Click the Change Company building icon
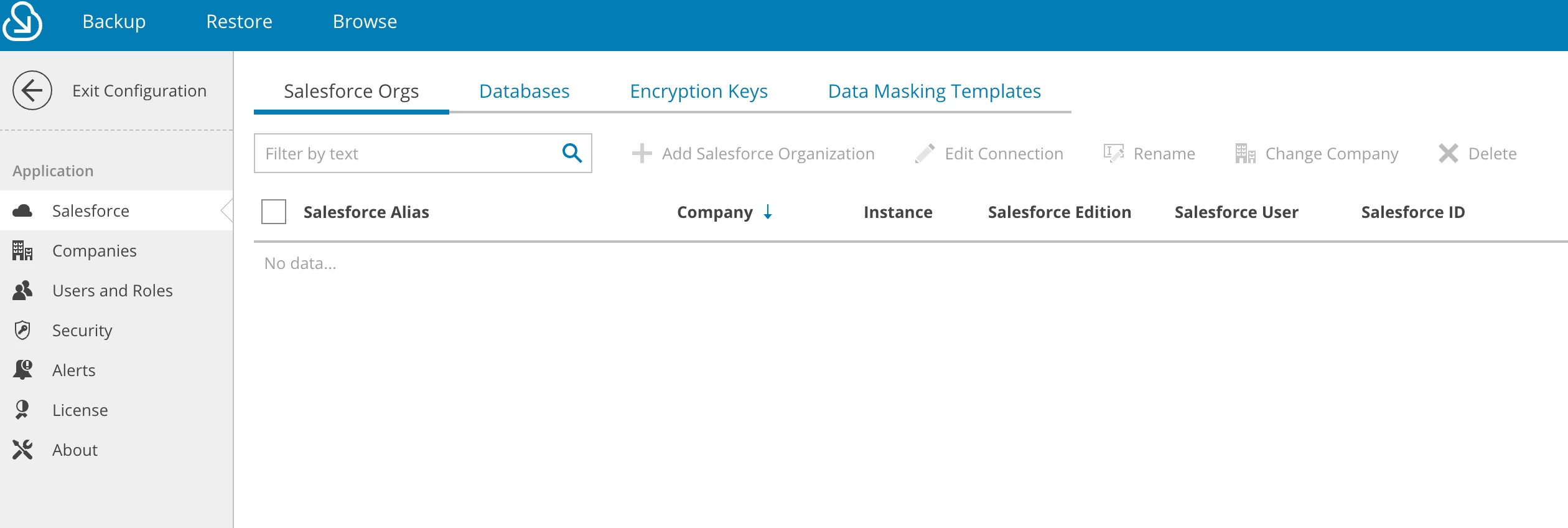Viewport: 1568px width, 528px height. [1245, 153]
